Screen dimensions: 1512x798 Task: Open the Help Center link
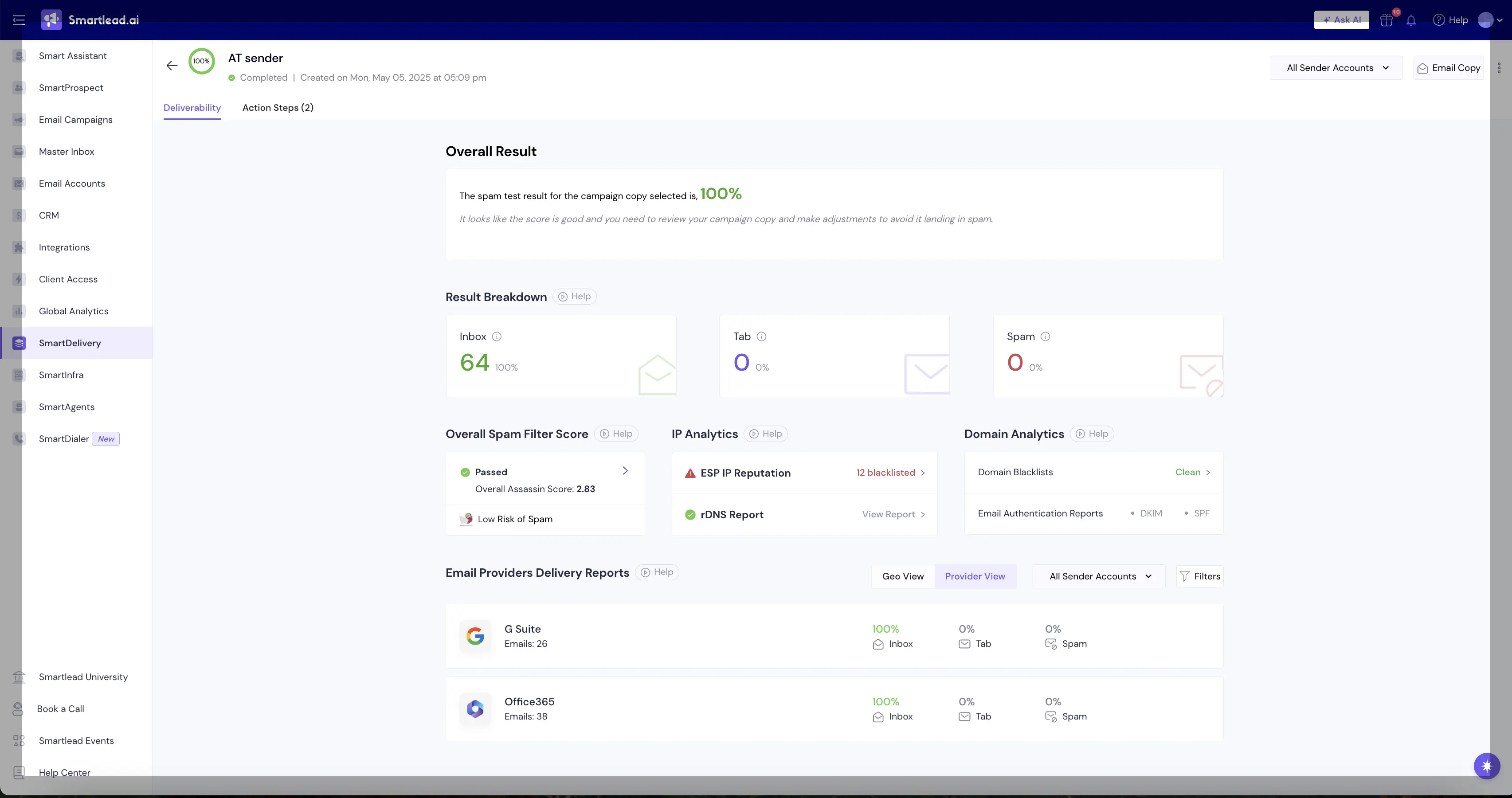pos(65,773)
